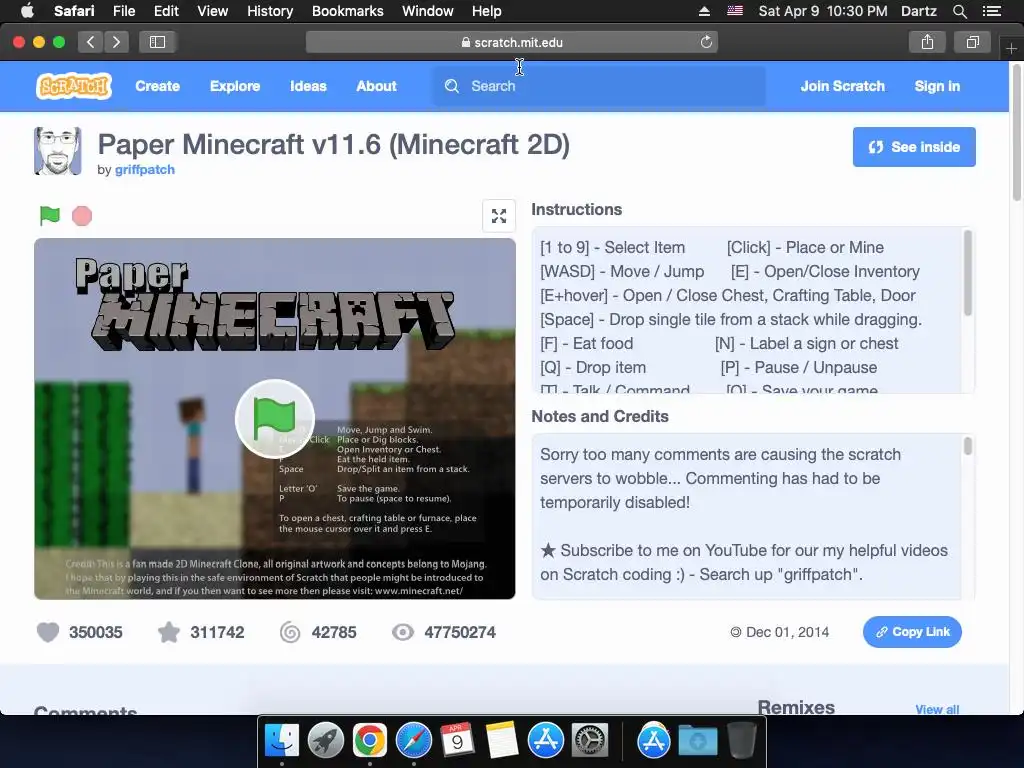
Task: Open the Safari menu
Action: (x=74, y=11)
